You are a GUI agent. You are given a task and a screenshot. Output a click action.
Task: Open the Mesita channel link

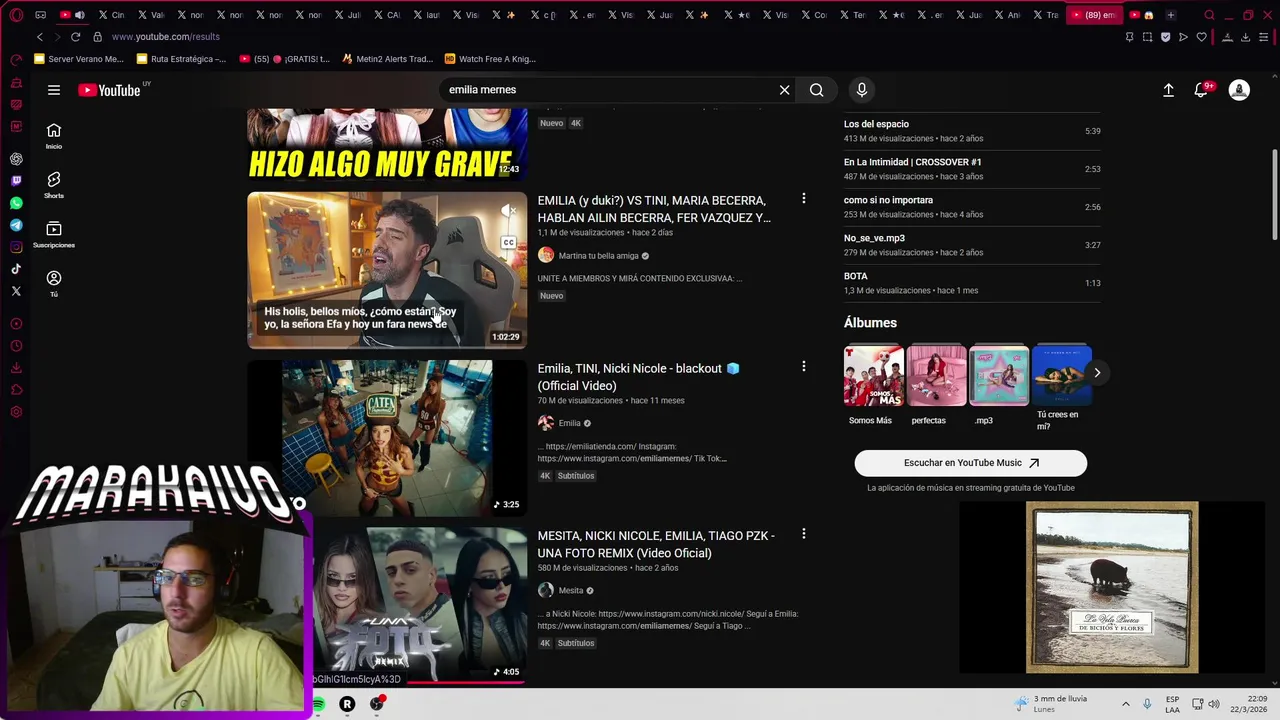(x=571, y=590)
